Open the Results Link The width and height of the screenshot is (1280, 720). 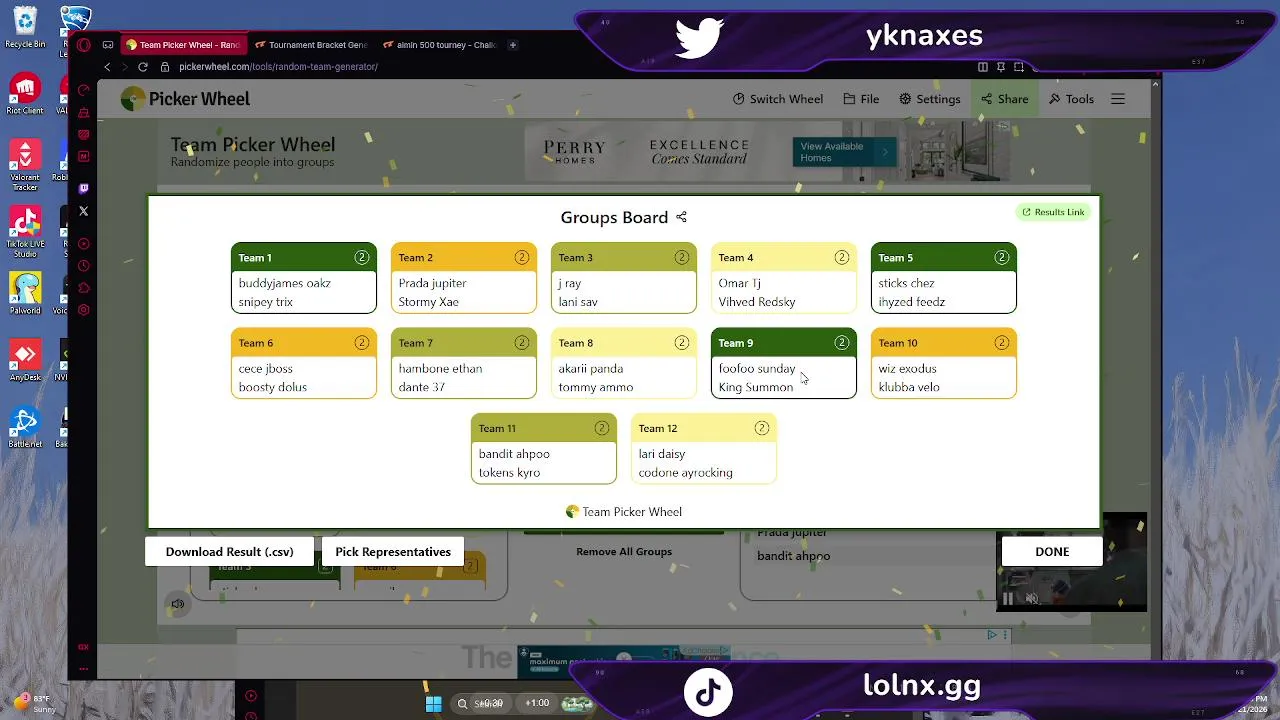pos(1053,212)
